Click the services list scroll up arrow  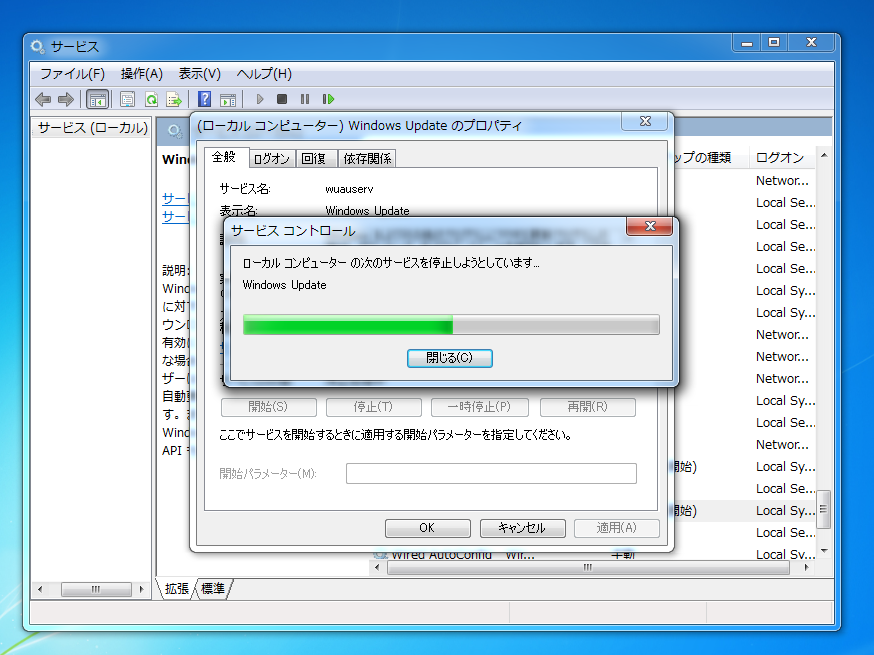coord(824,156)
